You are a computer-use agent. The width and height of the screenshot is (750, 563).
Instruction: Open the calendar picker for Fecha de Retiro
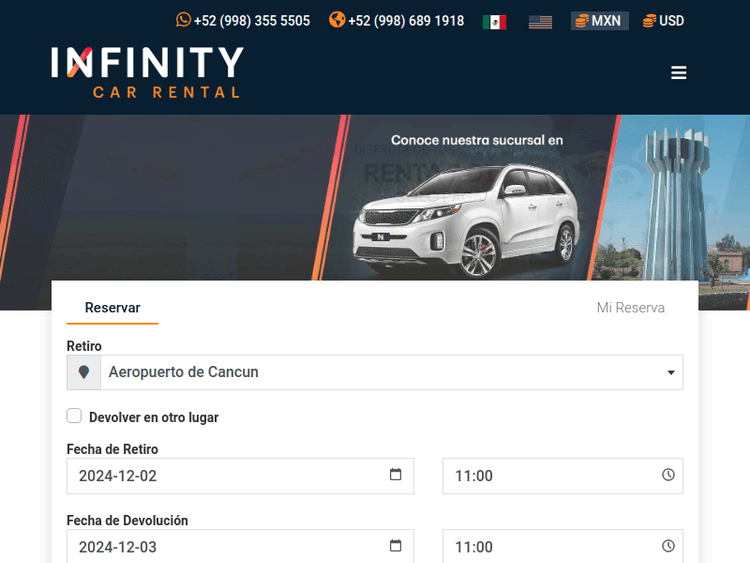coord(396,475)
